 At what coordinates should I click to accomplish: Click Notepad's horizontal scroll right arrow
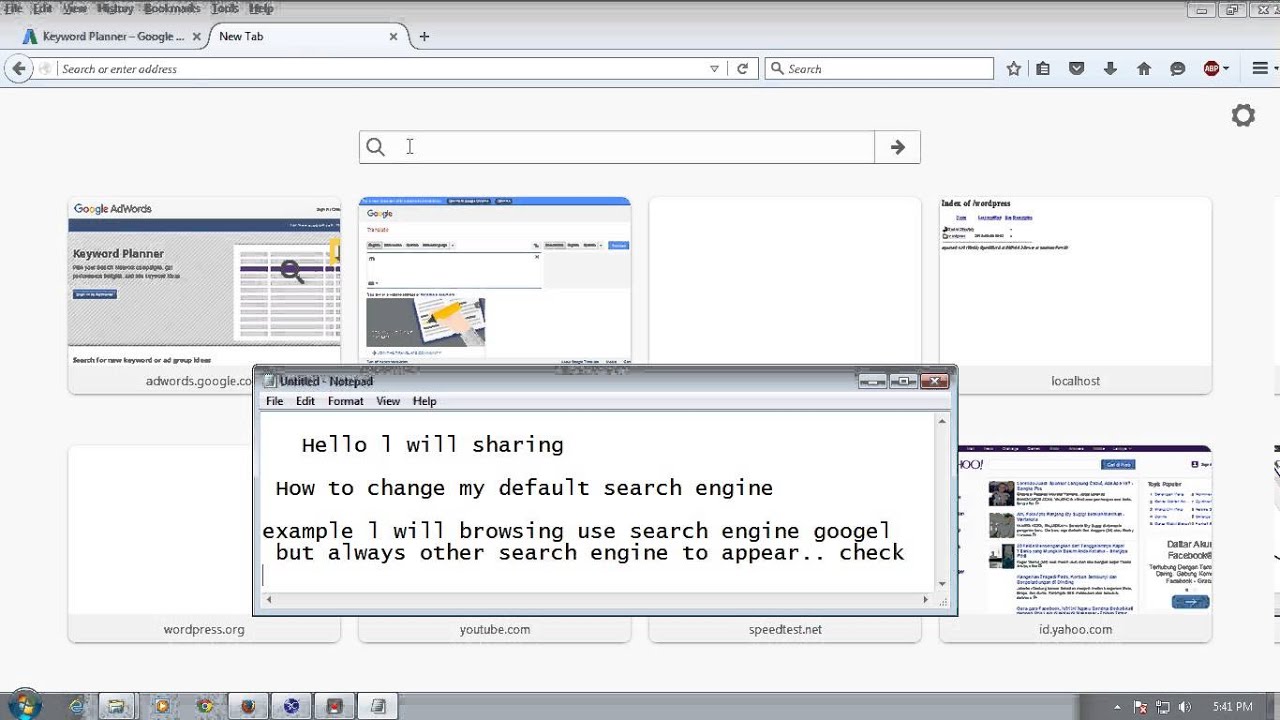[x=925, y=600]
